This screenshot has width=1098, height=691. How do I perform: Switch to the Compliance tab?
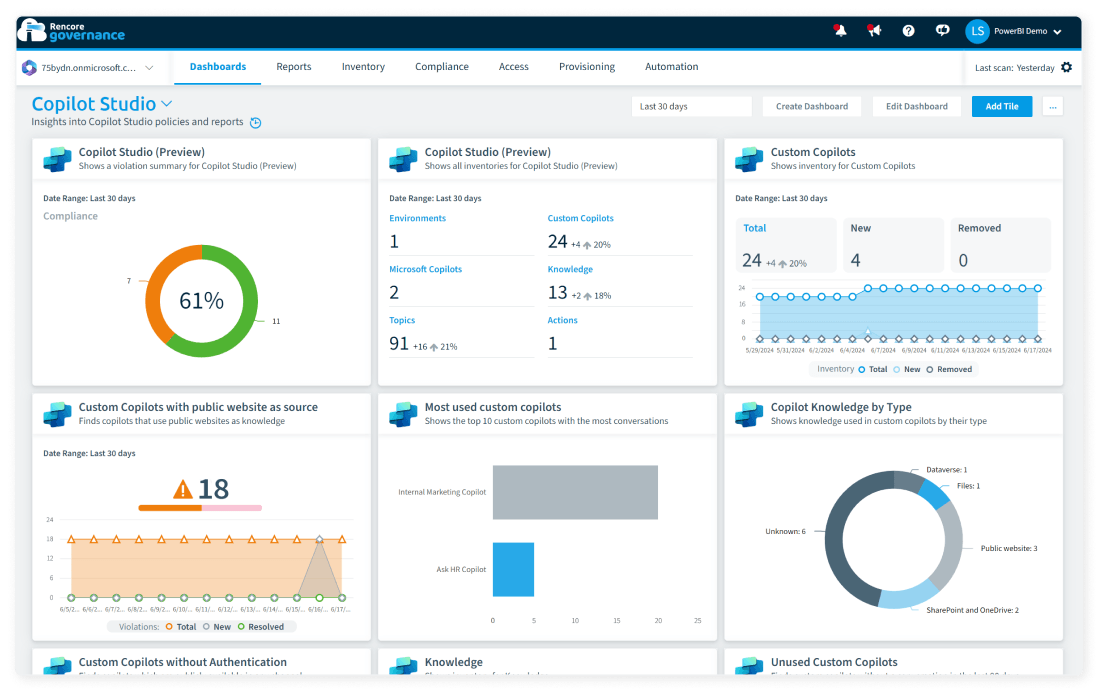441,66
